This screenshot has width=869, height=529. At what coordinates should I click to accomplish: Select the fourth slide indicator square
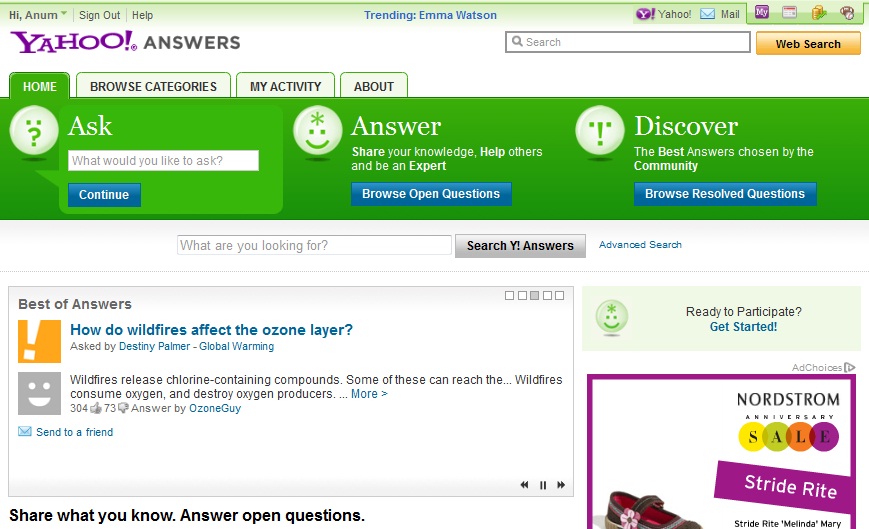(x=547, y=296)
